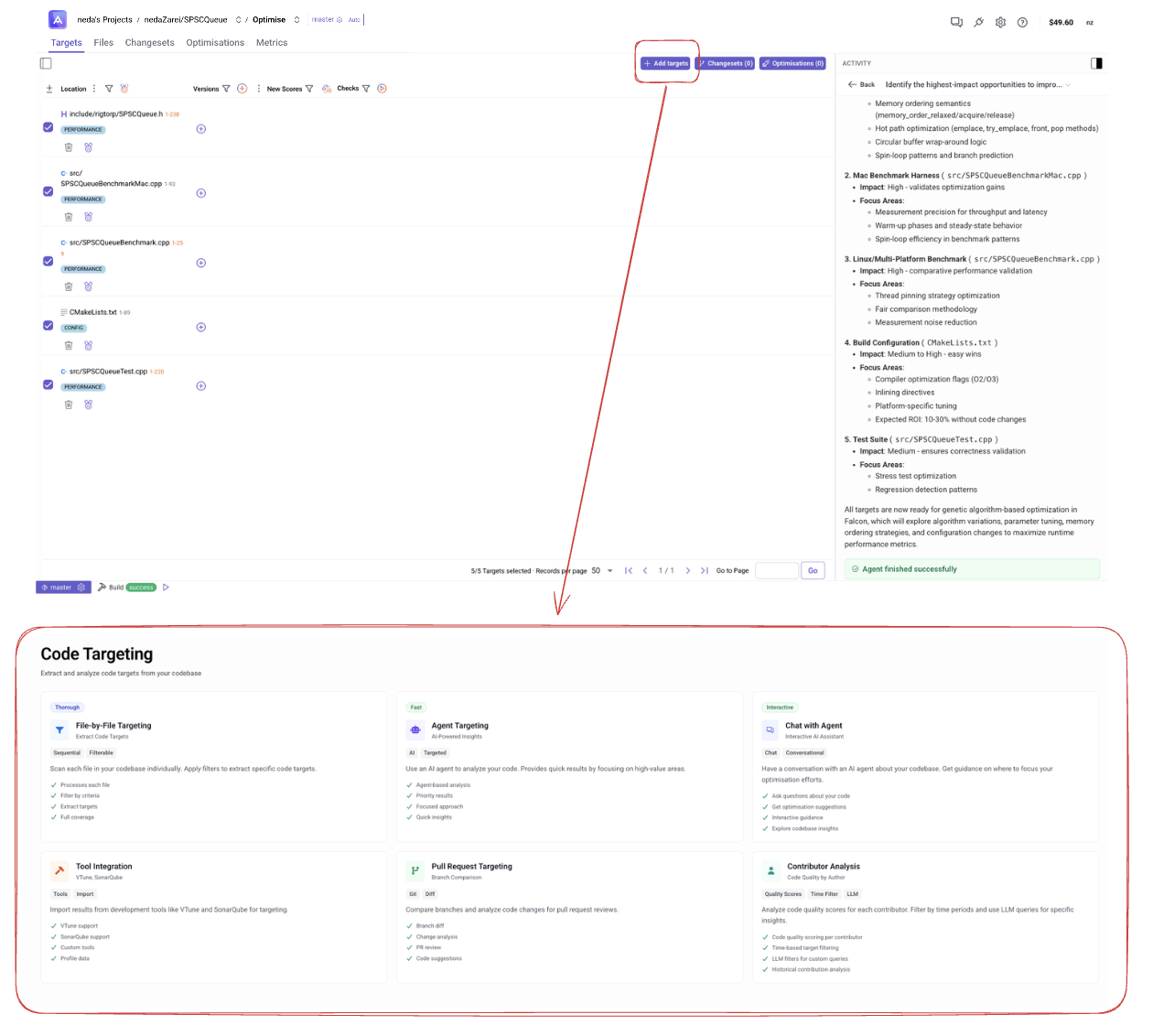Uncheck the src/SPSCQueueBenchmark.cpp checkbox
The width and height of the screenshot is (1153, 1036).
[48, 261]
